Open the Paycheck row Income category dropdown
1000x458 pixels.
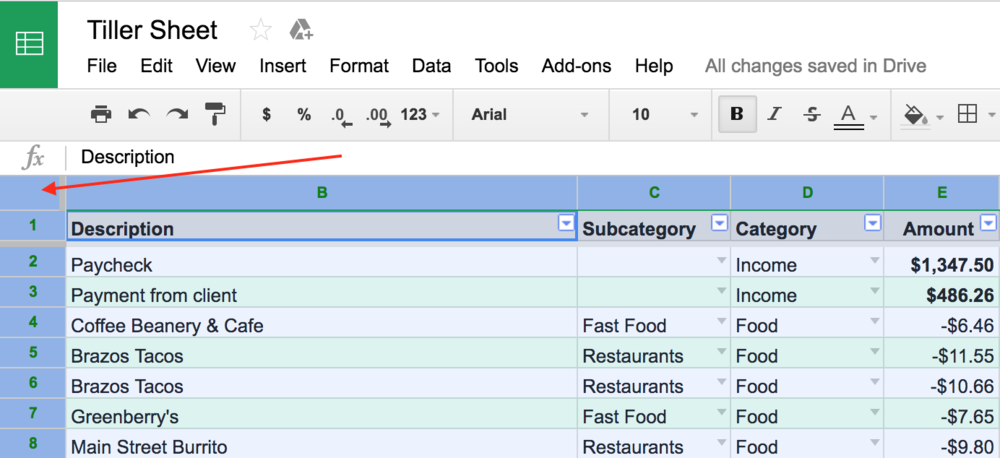tap(874, 260)
